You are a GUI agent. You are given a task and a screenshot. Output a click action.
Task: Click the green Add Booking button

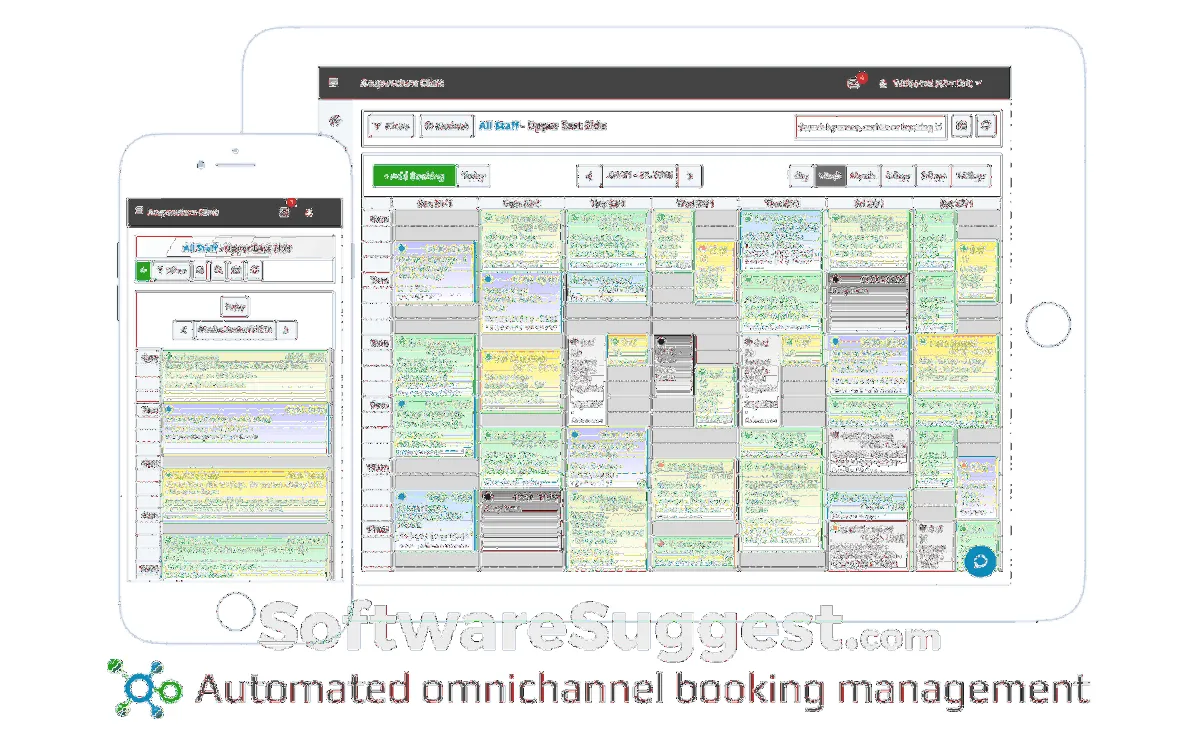click(x=415, y=176)
